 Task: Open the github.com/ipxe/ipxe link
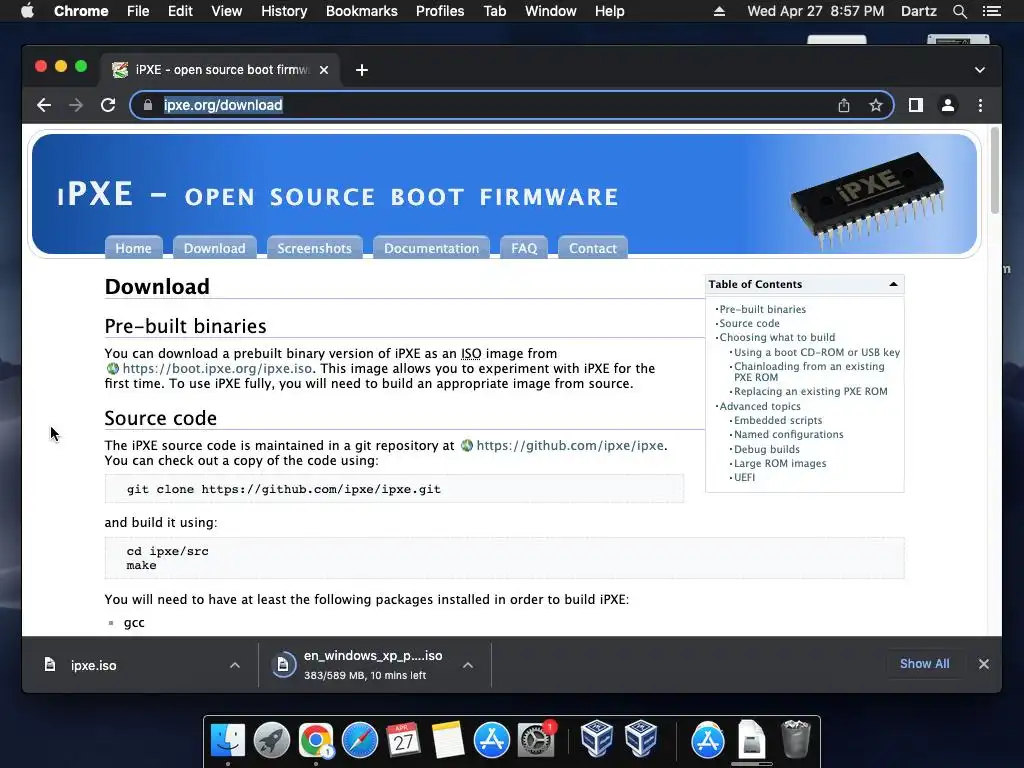569,445
